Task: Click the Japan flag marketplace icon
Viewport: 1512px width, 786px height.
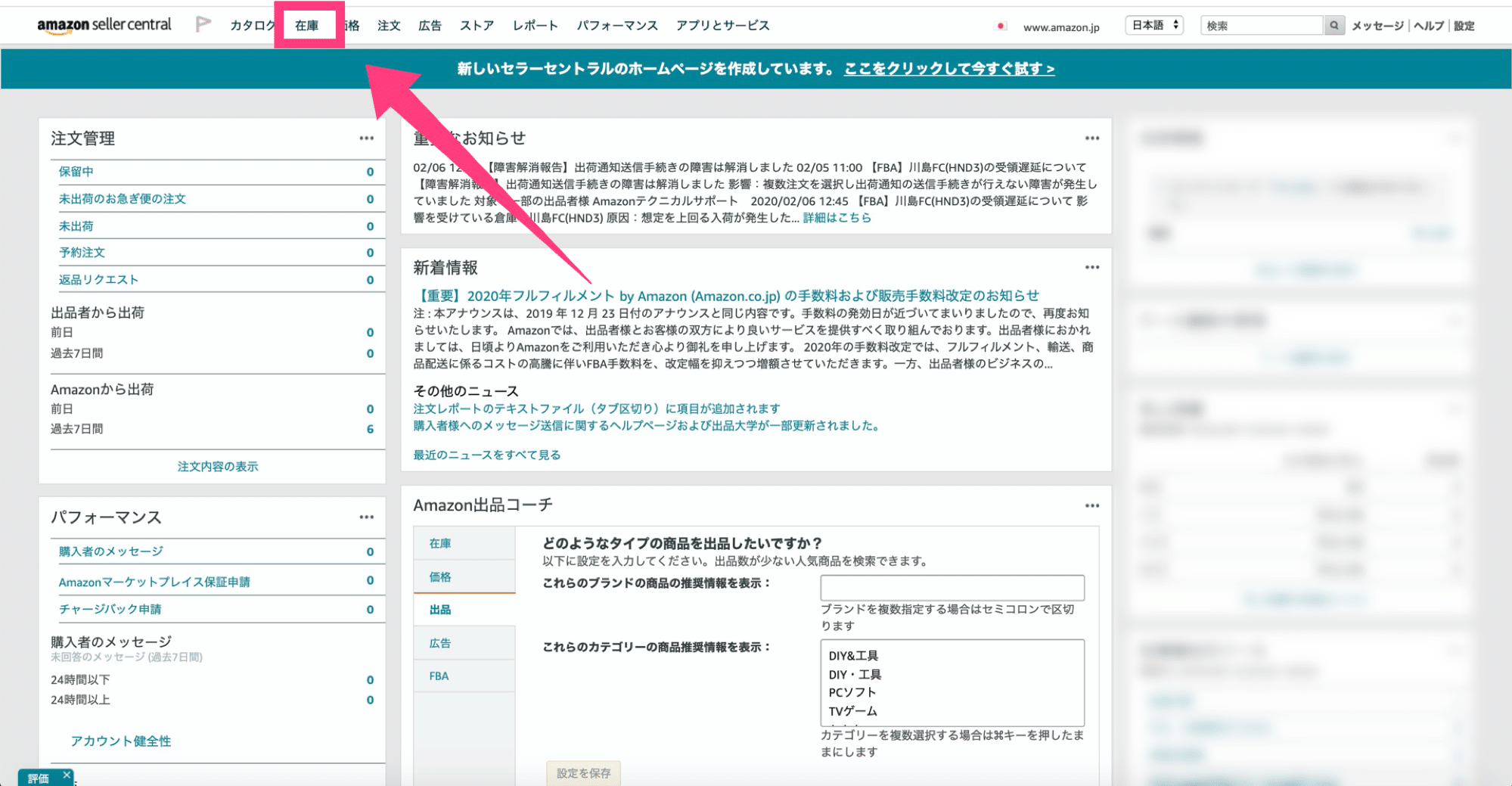Action: [1001, 26]
